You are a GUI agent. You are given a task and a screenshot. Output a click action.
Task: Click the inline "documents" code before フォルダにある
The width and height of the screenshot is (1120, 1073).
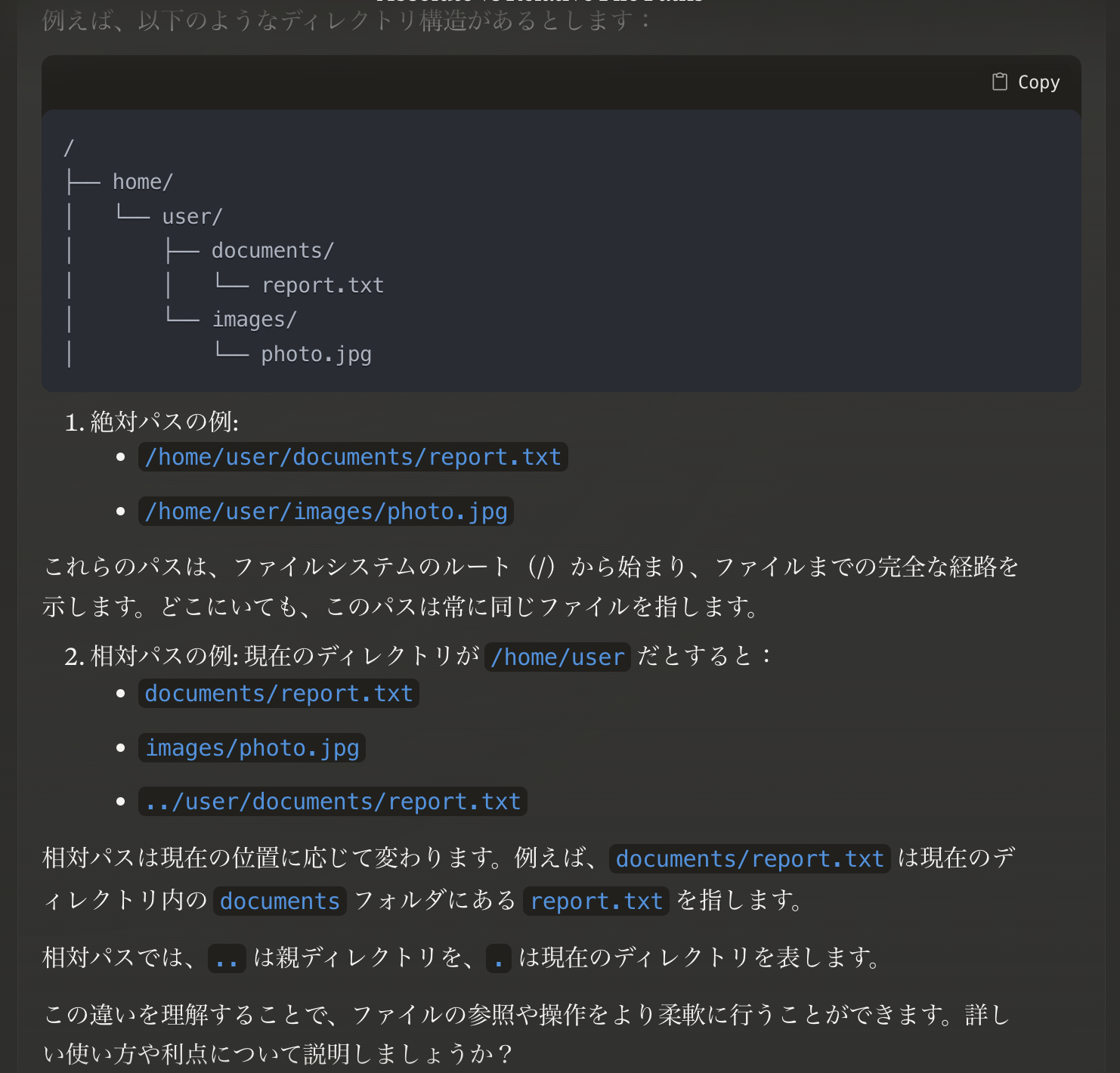pos(280,901)
